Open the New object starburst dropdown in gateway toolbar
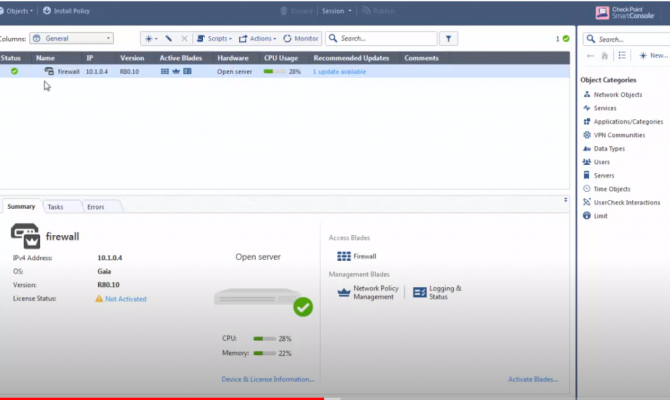The width and height of the screenshot is (670, 400). coord(151,38)
